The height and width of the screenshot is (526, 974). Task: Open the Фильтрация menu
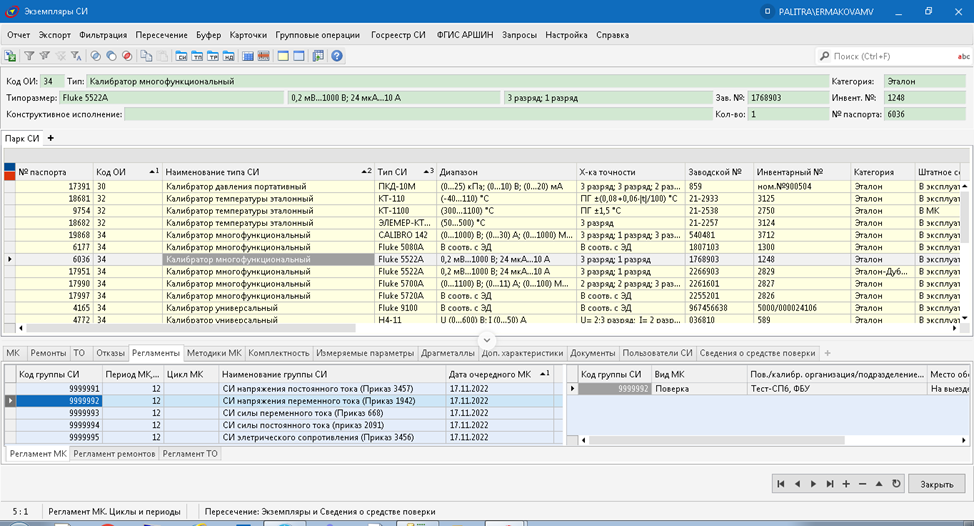pos(103,35)
